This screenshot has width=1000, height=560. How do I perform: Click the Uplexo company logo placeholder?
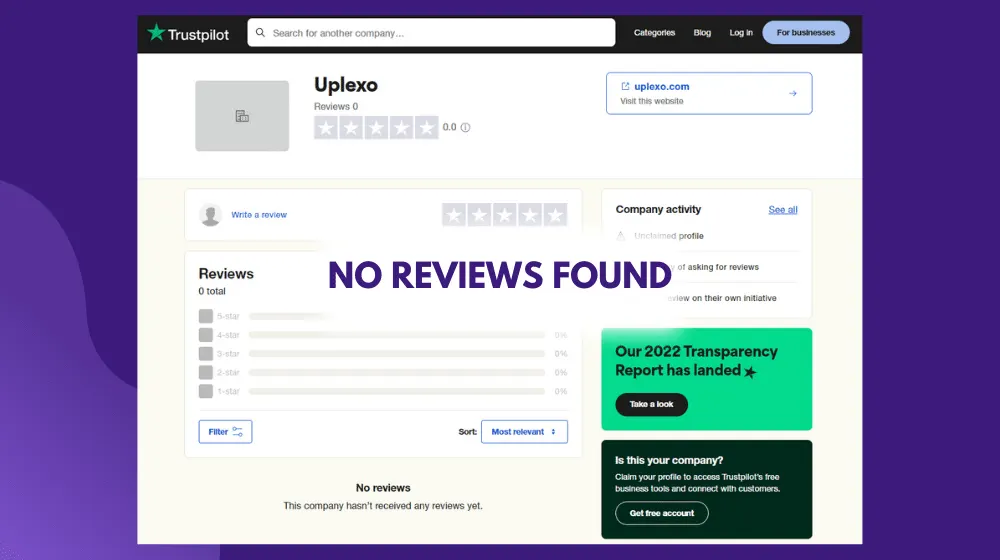pos(242,116)
